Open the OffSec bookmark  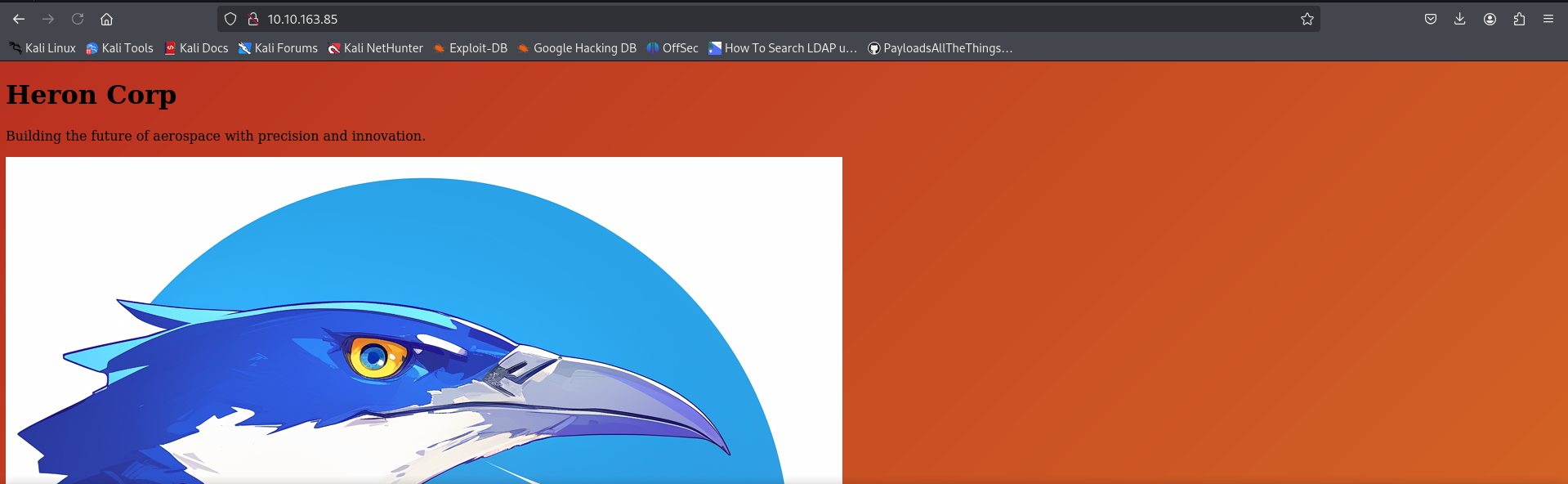pyautogui.click(x=672, y=48)
